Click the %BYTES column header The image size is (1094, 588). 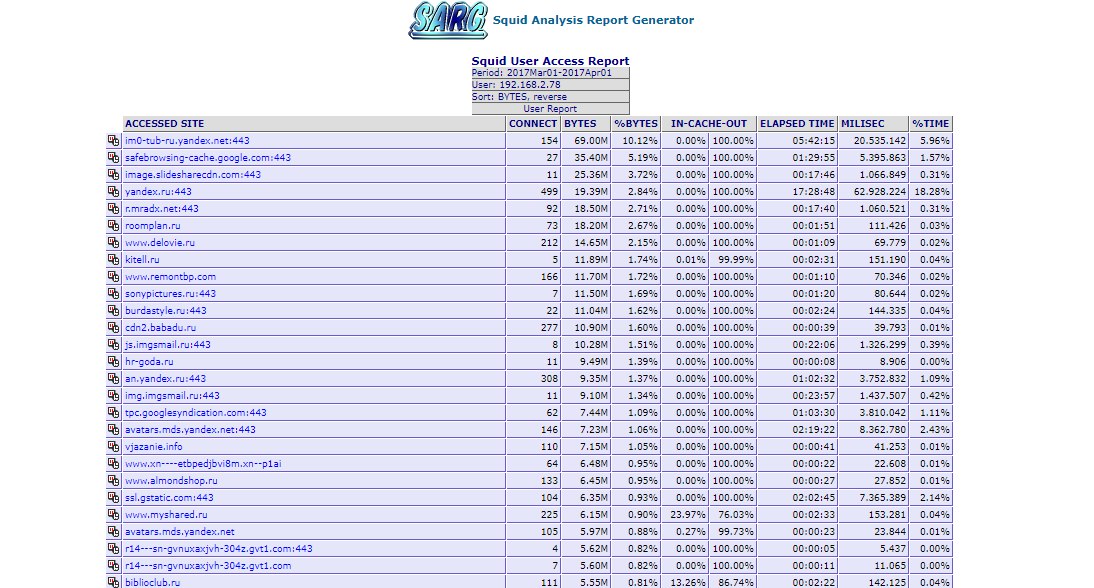(x=636, y=123)
